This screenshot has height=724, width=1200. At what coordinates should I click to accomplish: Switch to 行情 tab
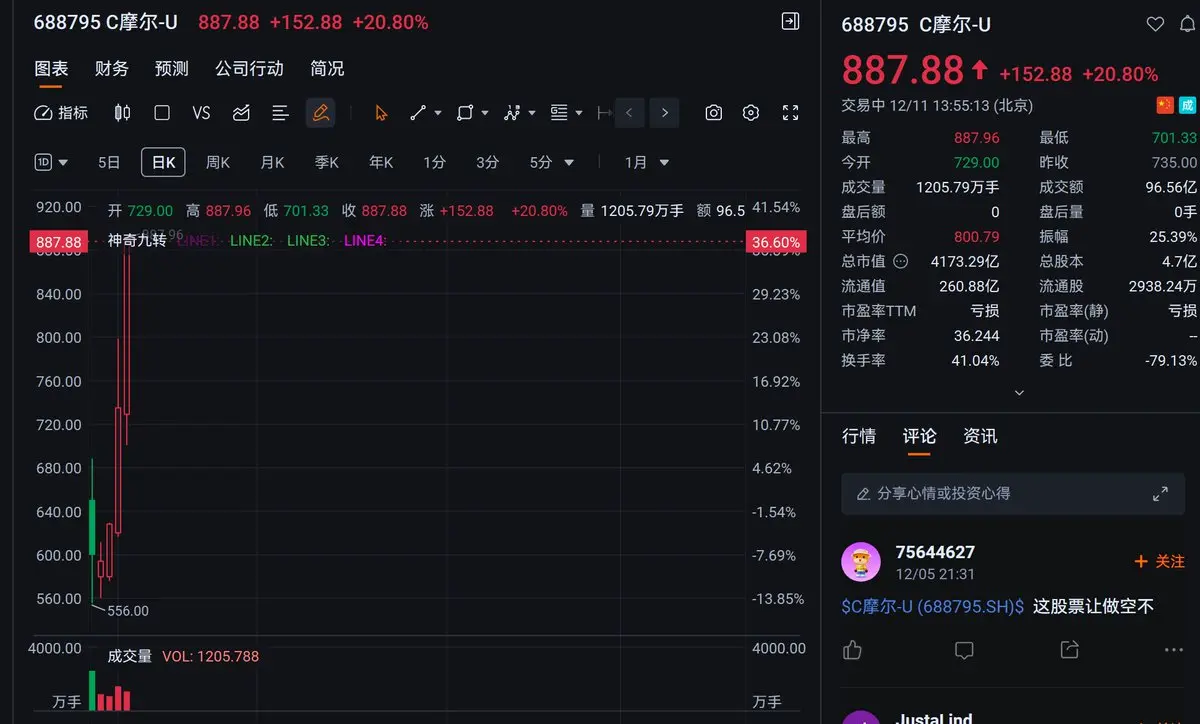point(859,436)
